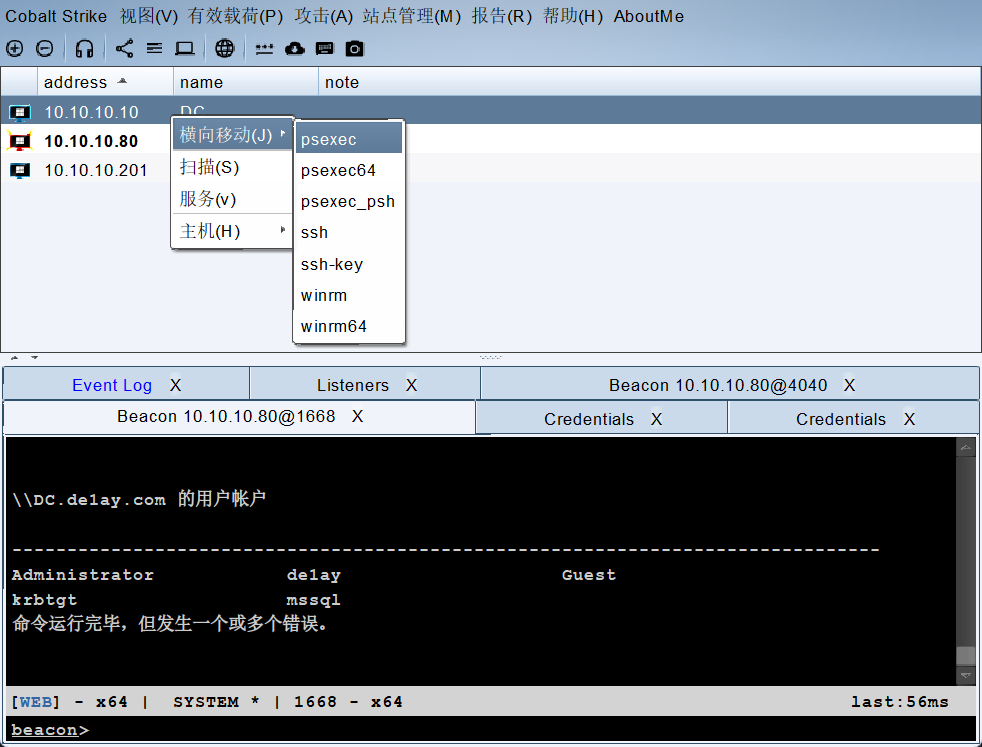Close the Event Log tab
Image resolution: width=982 pixels, height=747 pixels.
(175, 385)
